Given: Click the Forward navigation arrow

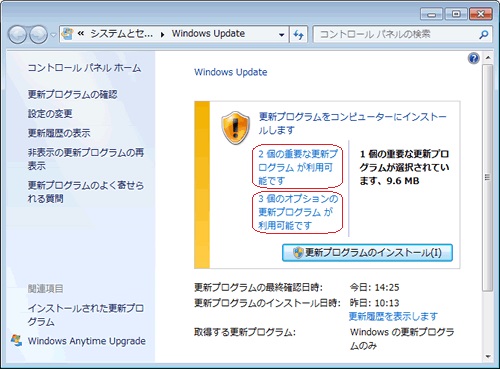Looking at the screenshot, I should point(38,35).
